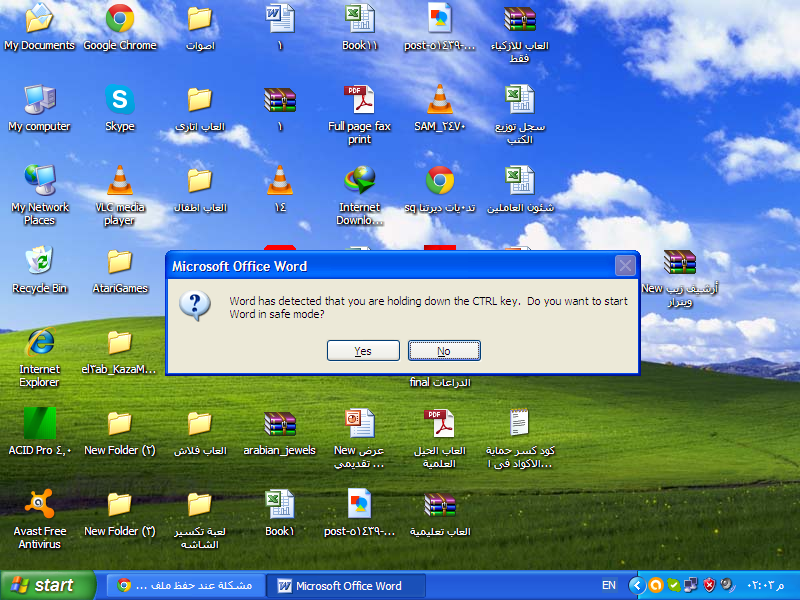Select Internet Explorer shortcut
This screenshot has height=600, width=800.
click(39, 357)
